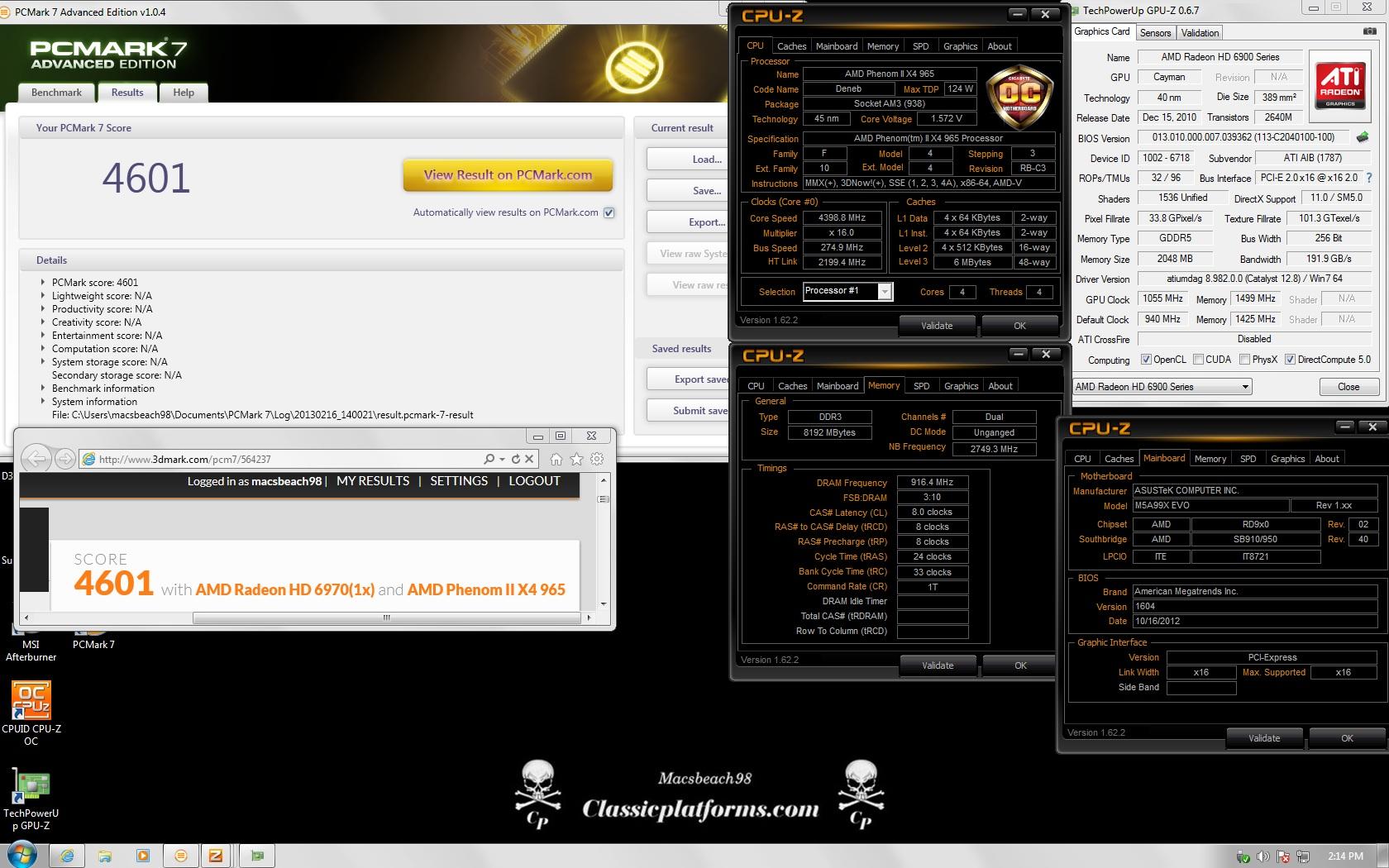1389x868 pixels.
Task: Open the AMD Radeon HD 6900 Series dropdown
Action: pos(1162,387)
